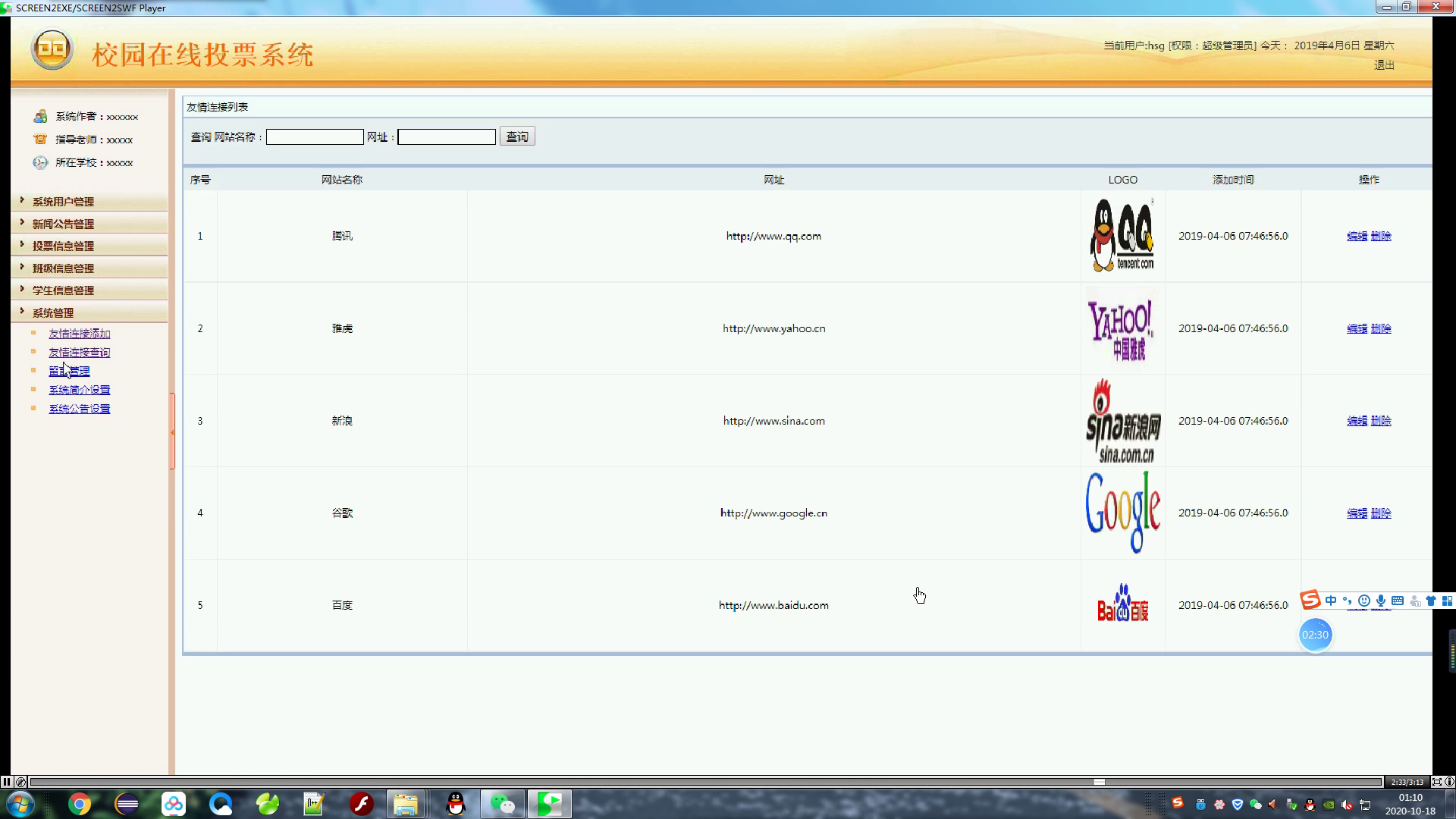
Task: Click the blue shield security tray icon
Action: point(1237,805)
